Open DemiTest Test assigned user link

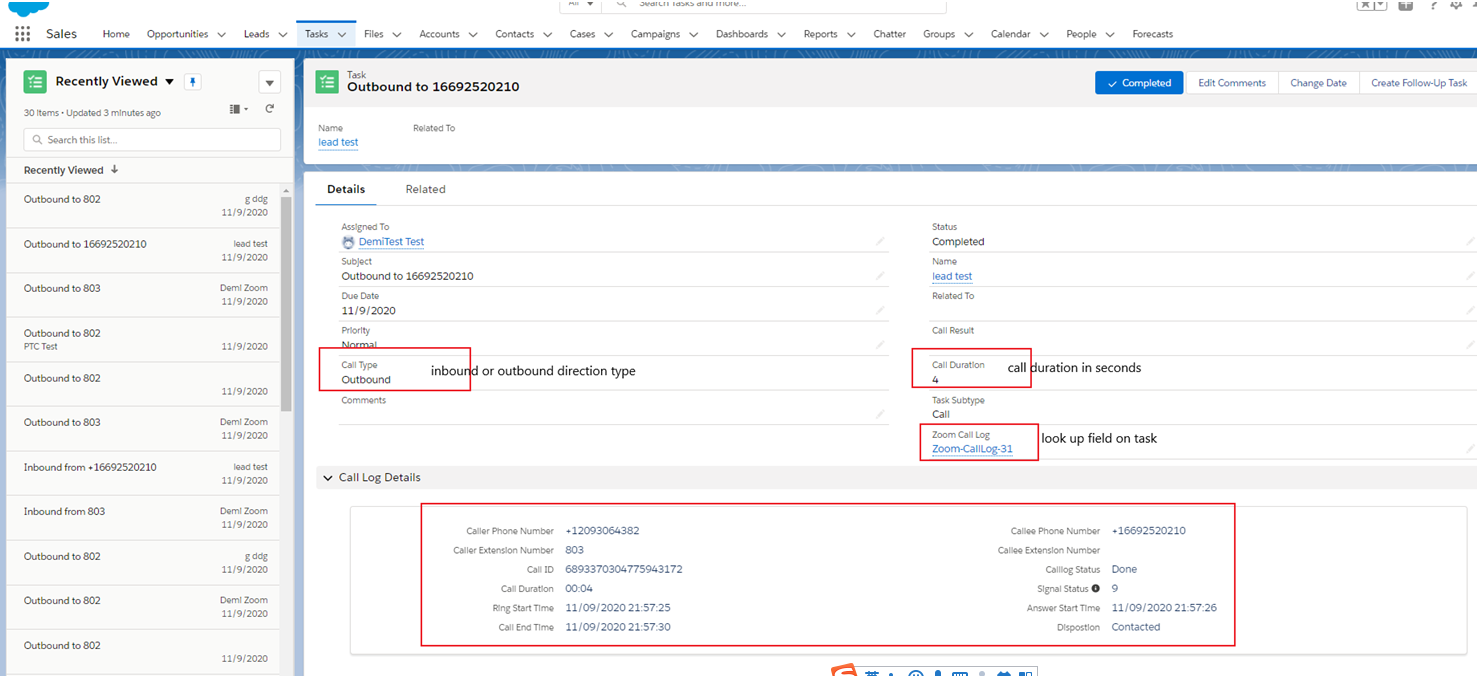[x=391, y=242]
